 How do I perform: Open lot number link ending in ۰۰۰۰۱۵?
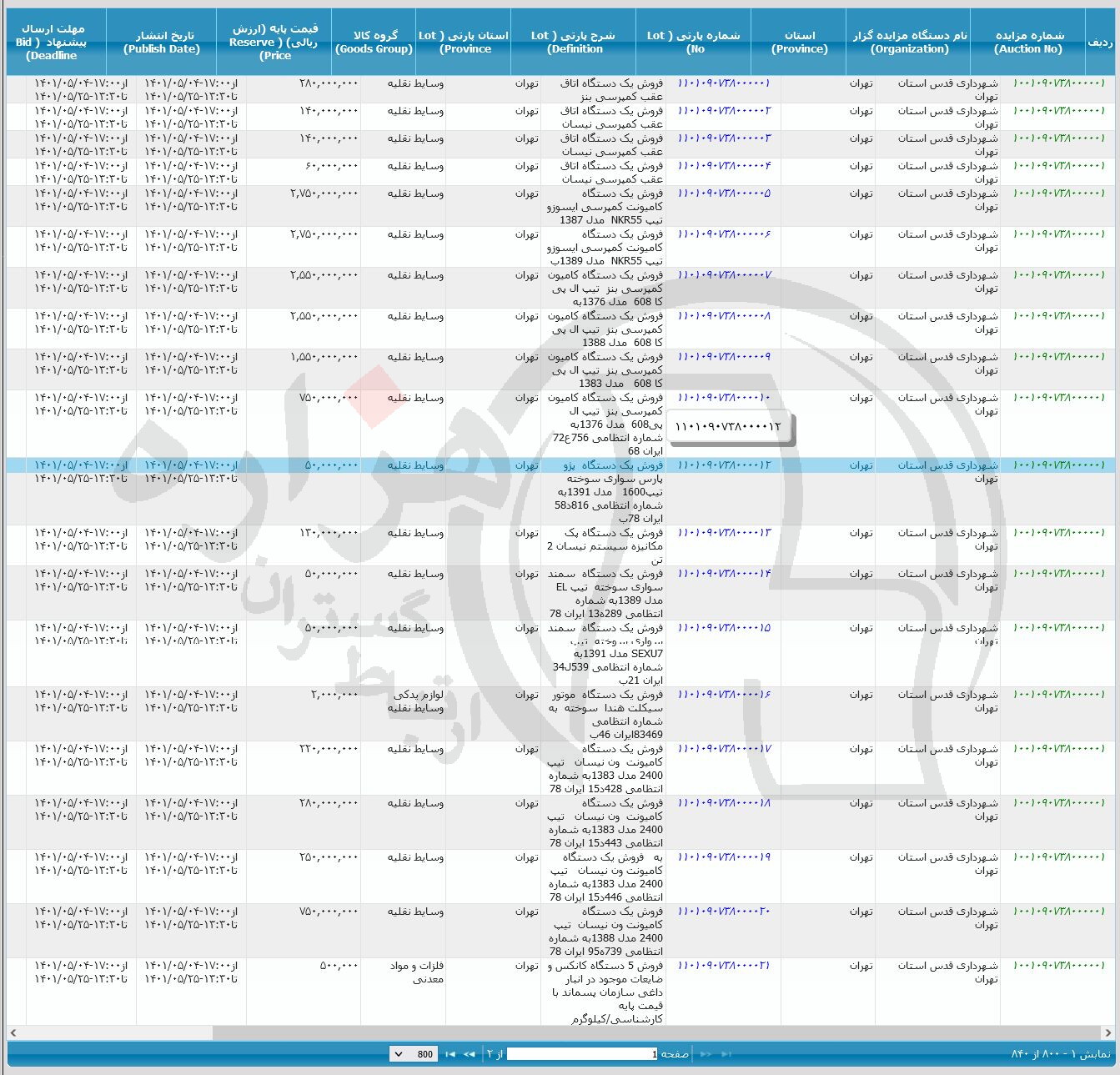pos(724,628)
